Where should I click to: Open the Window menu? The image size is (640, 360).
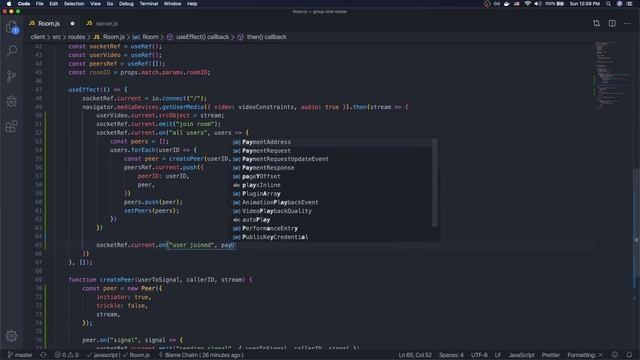tap(172, 4)
